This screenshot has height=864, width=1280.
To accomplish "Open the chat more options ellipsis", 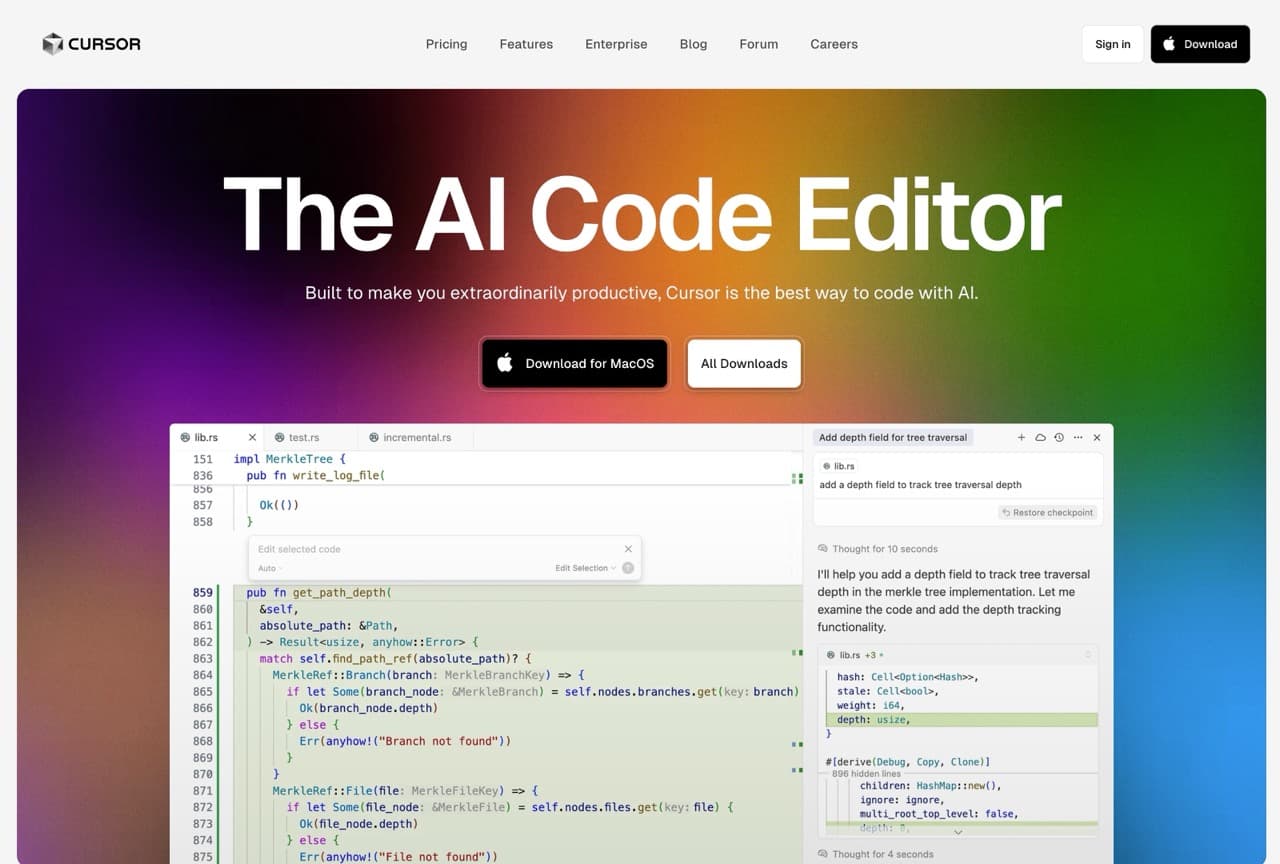I will tap(1078, 437).
